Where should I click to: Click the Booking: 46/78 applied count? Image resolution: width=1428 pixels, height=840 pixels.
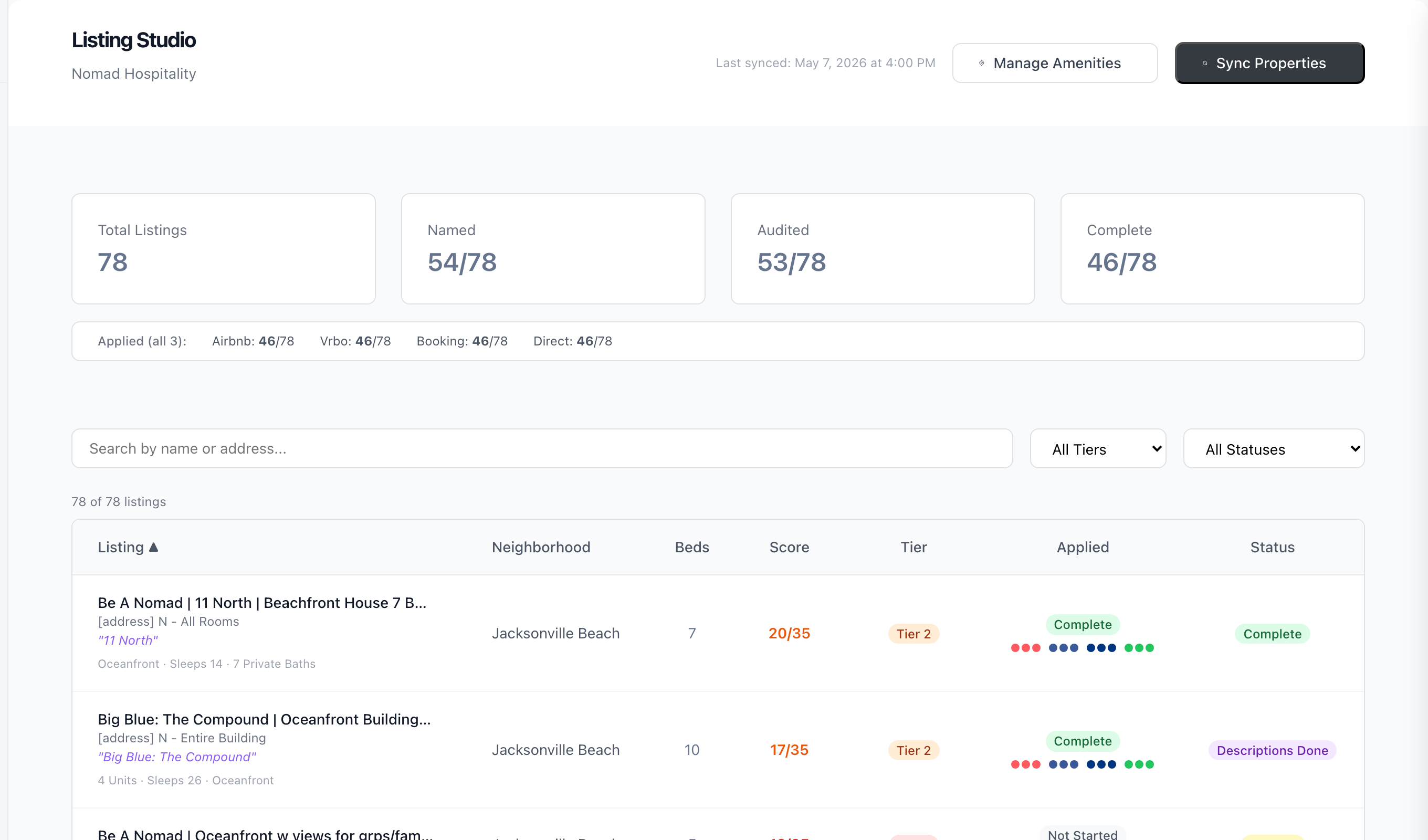tap(462, 341)
